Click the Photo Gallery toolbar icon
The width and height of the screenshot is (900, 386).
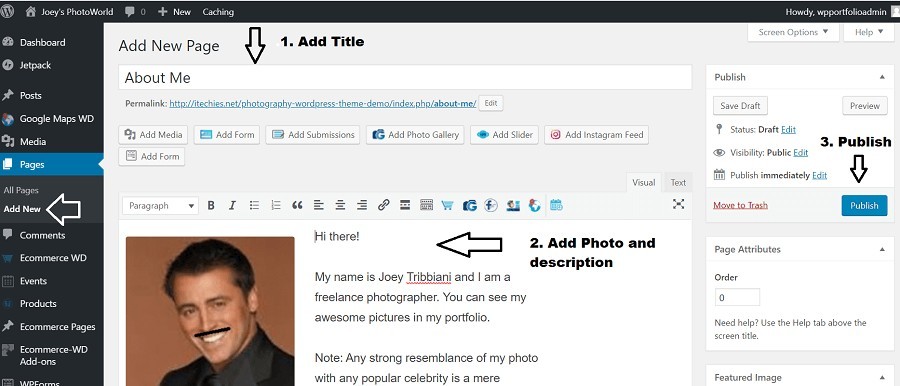point(470,205)
